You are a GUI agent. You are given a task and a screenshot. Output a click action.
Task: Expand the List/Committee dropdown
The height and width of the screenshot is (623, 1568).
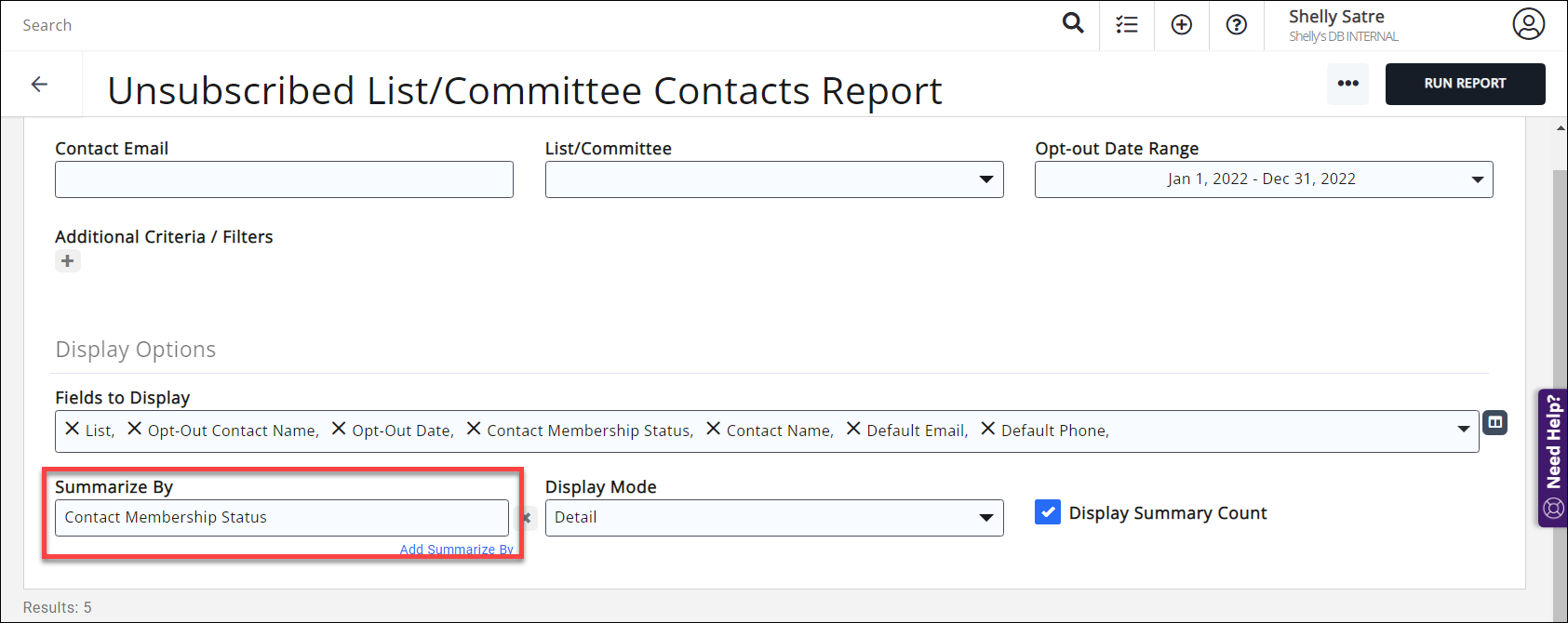[x=985, y=179]
